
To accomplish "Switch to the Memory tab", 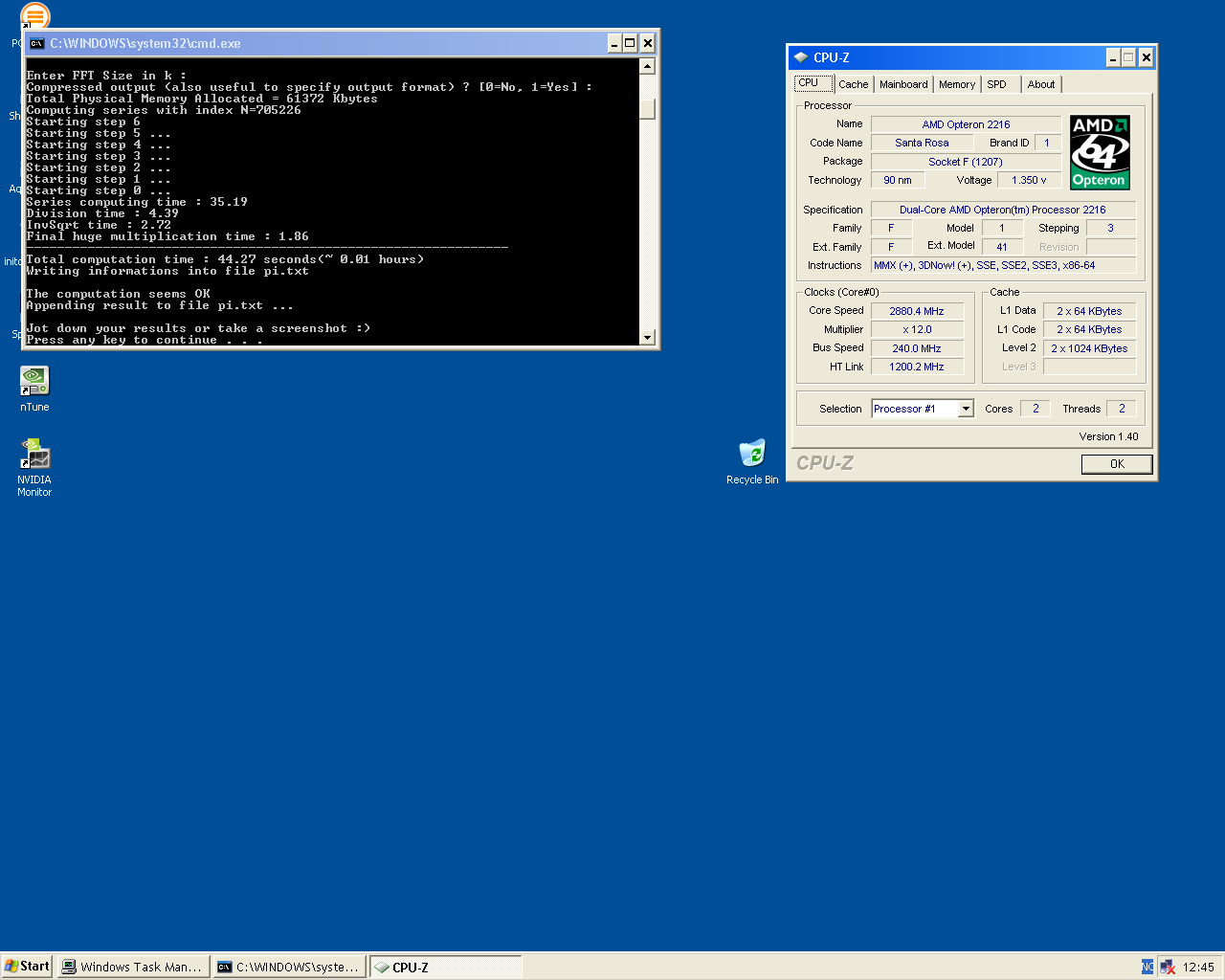I will 957,84.
